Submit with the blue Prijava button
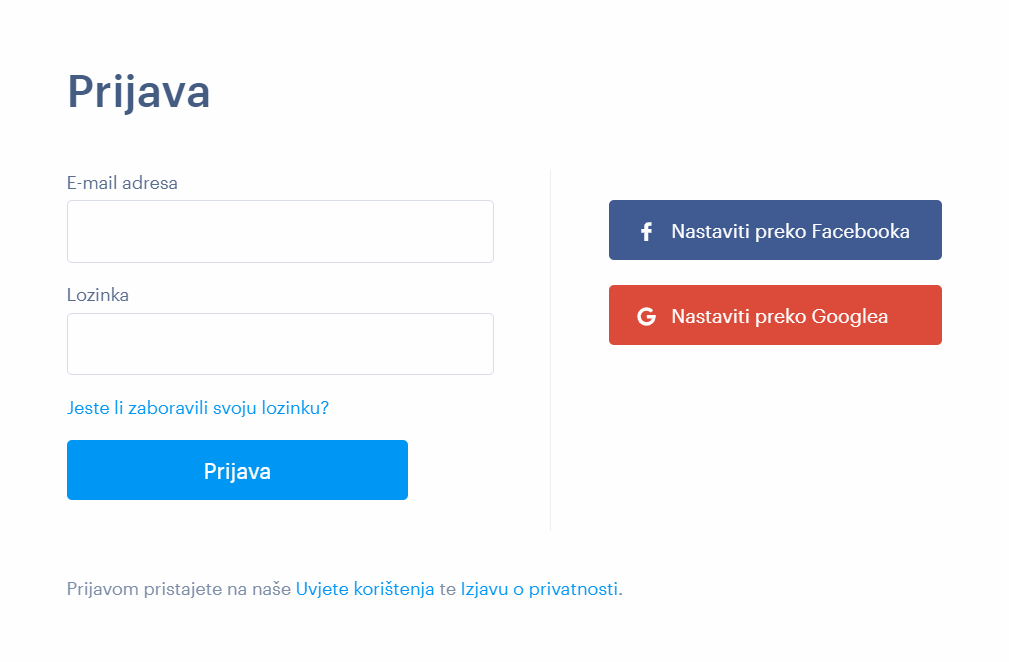Image resolution: width=1009 pixels, height=662 pixels. 237,470
